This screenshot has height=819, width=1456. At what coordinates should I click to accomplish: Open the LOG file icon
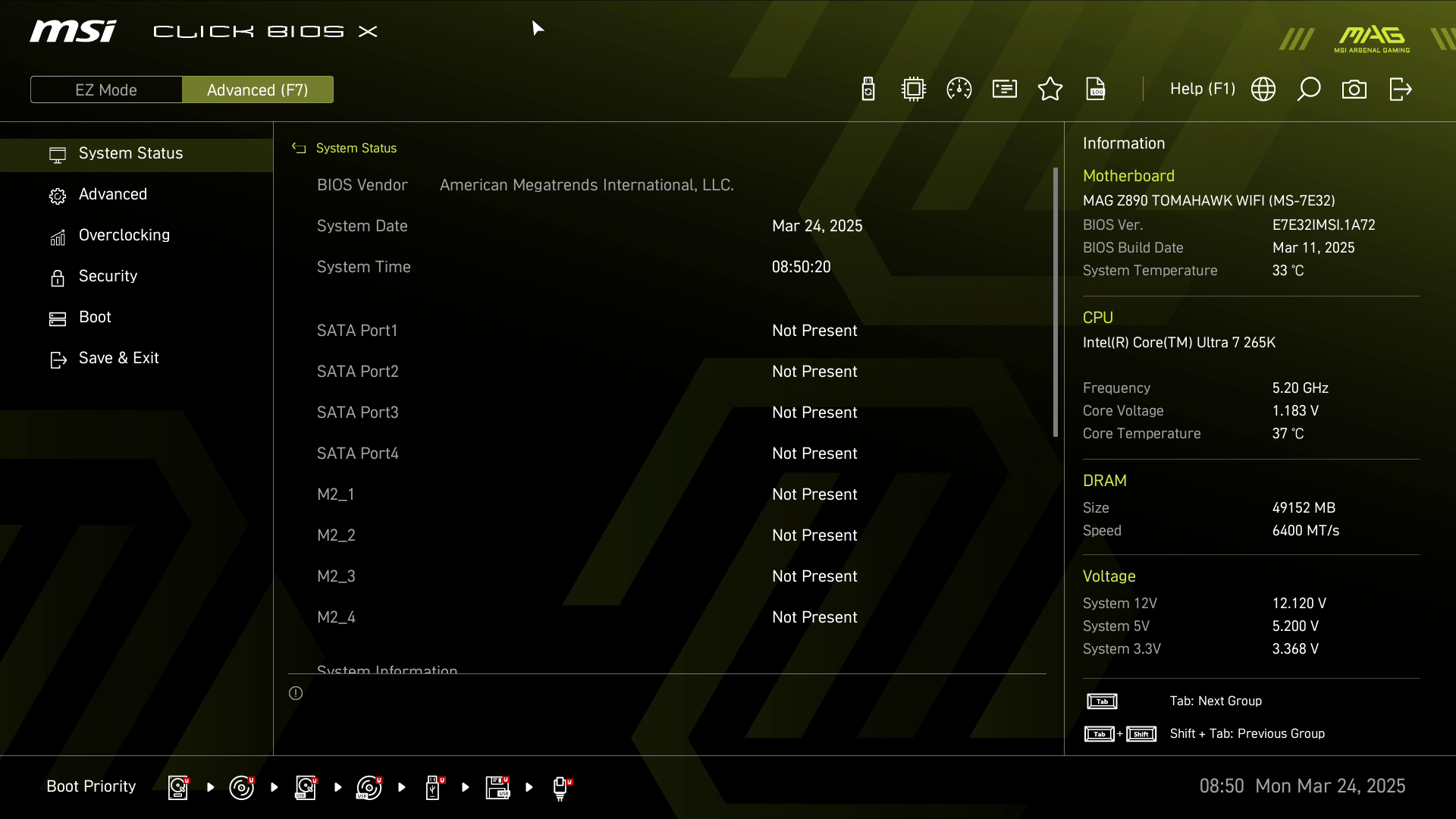[x=1096, y=89]
